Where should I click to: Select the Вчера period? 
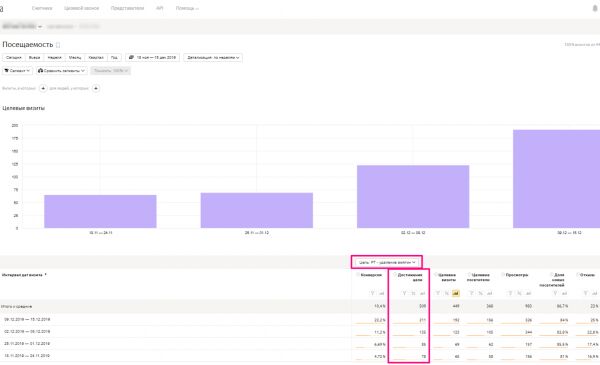click(x=34, y=57)
